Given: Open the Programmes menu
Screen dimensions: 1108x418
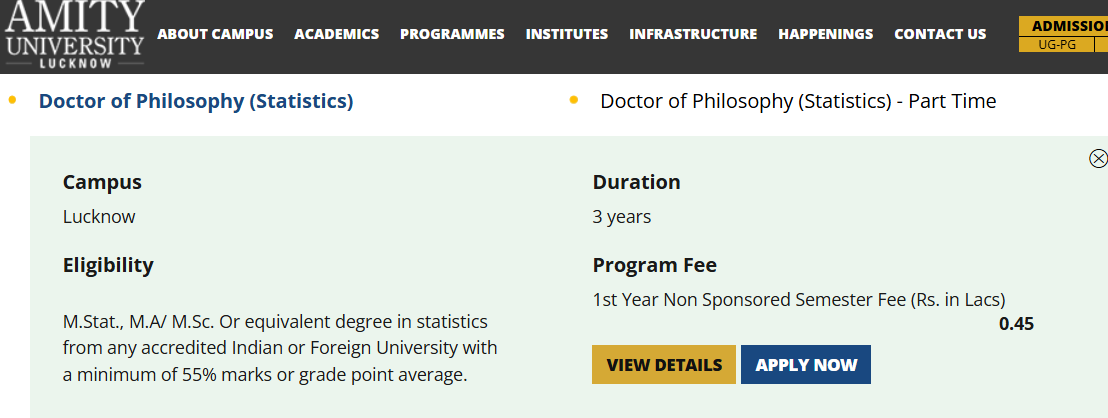Looking at the screenshot, I should (452, 34).
